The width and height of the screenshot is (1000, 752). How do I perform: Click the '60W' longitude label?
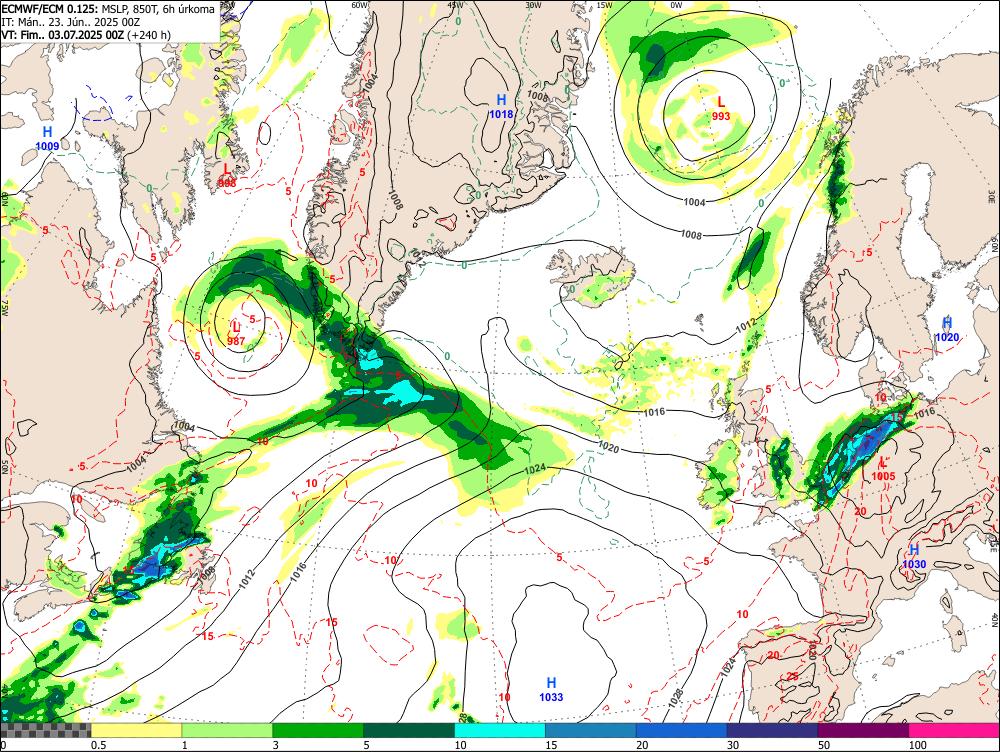point(360,4)
